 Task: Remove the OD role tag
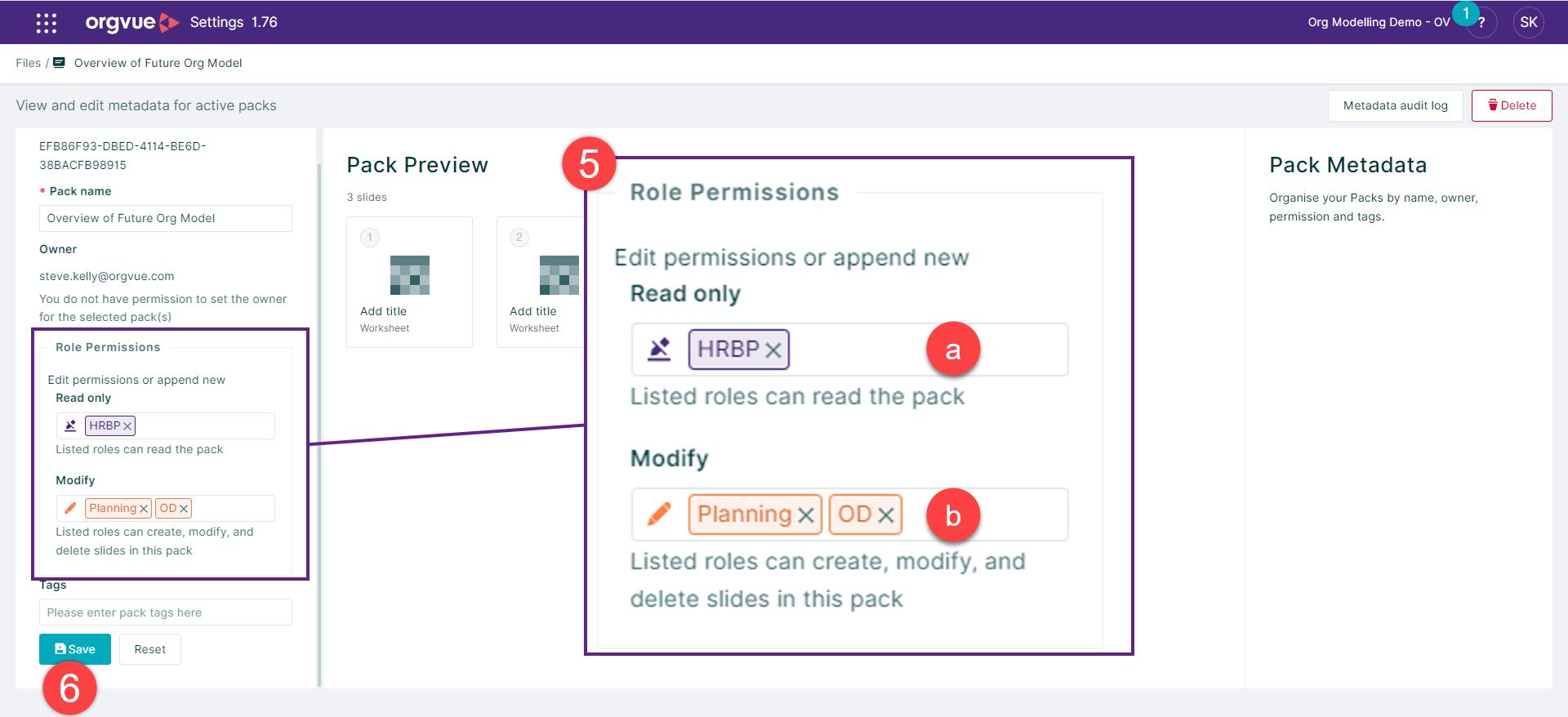coord(184,509)
